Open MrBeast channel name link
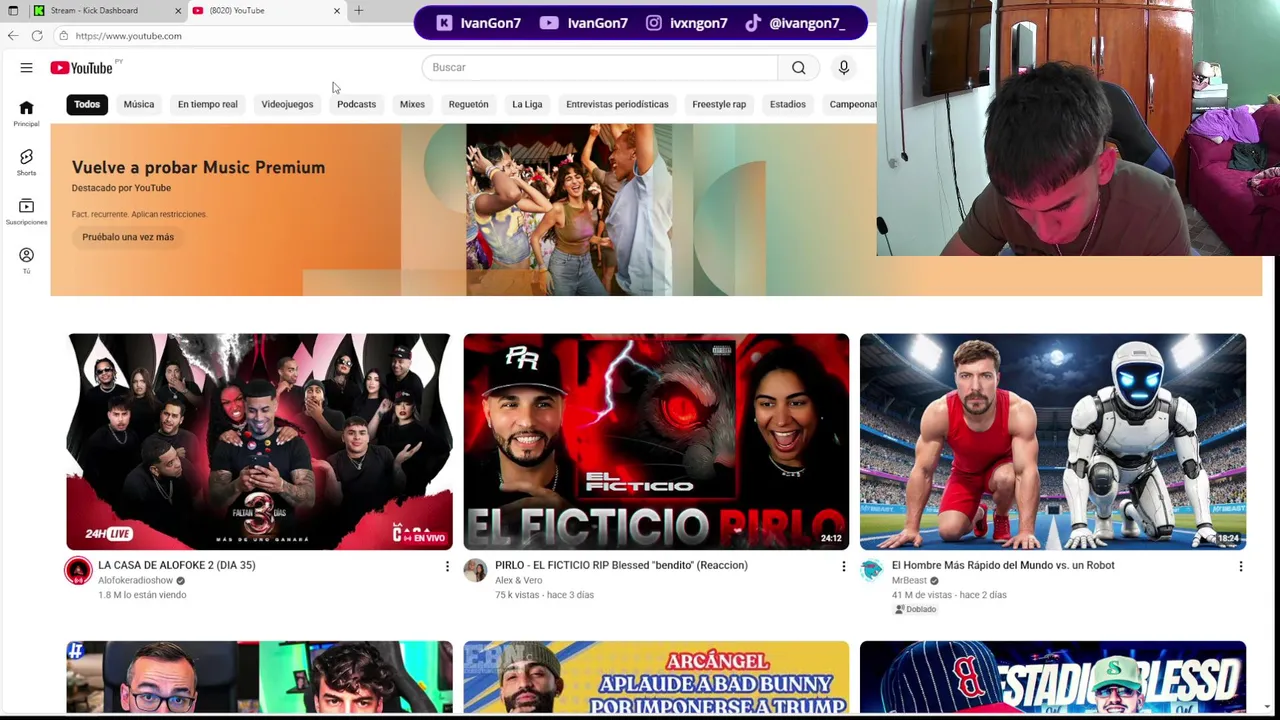 [x=909, y=580]
